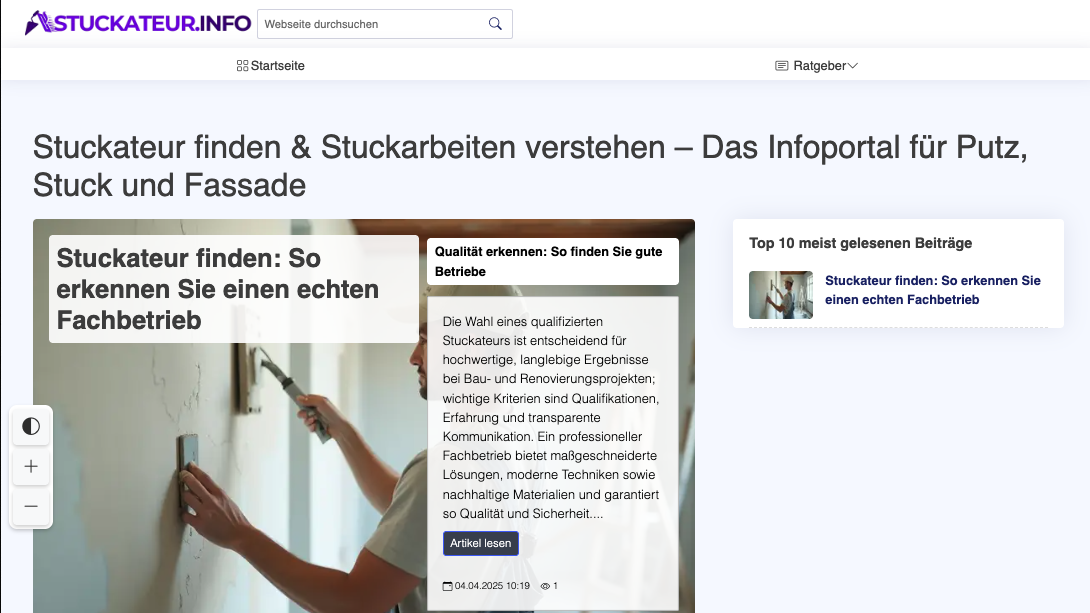This screenshot has width=1090, height=613.
Task: Expand the Ratgeber dropdown chevron
Action: click(854, 65)
